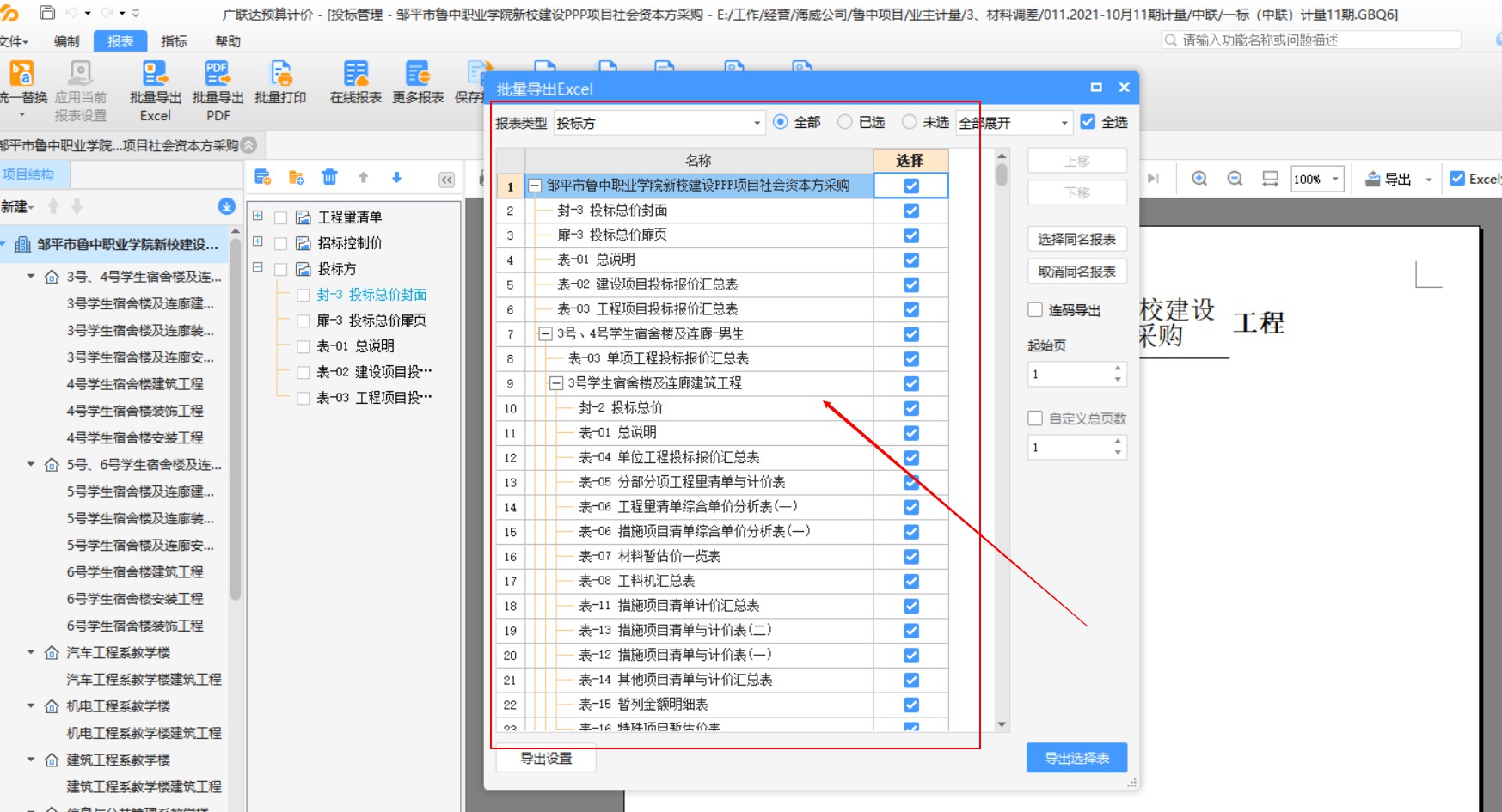The image size is (1502, 812).
Task: Collapse 5号、6号学生宿舍楼 project tree node
Action: click(30, 465)
